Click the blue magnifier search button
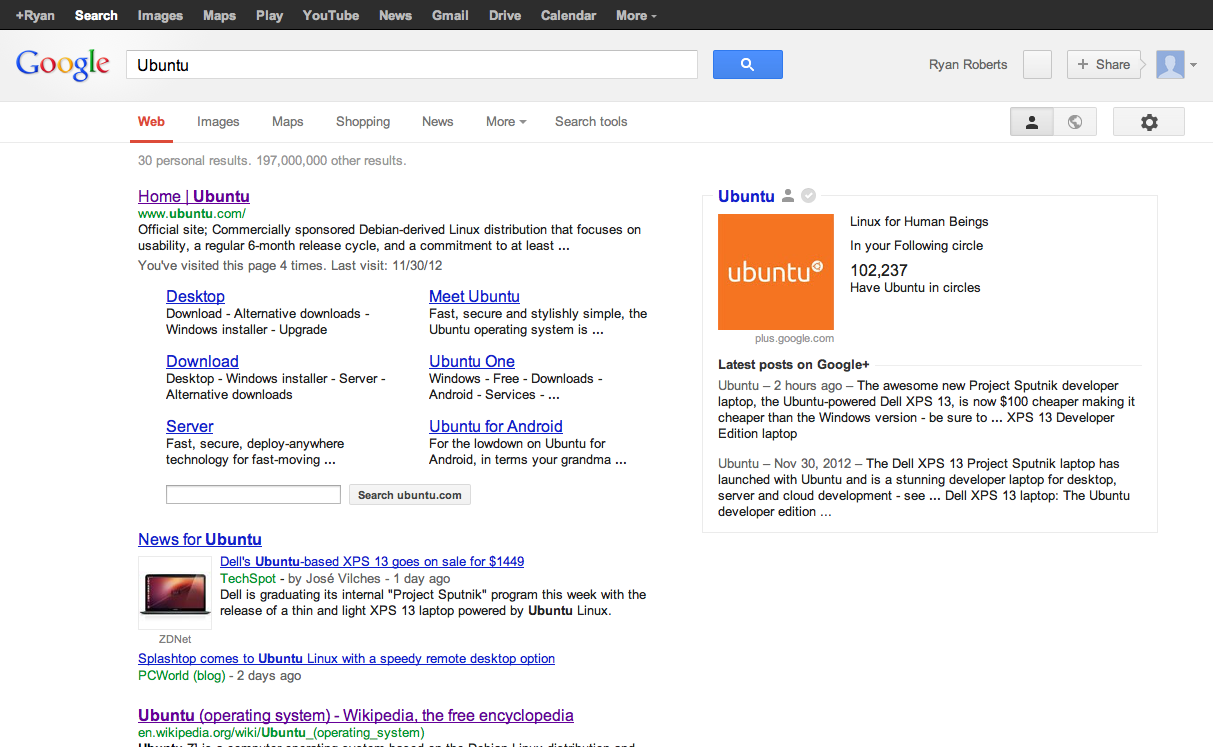1213x747 pixels. click(x=747, y=65)
